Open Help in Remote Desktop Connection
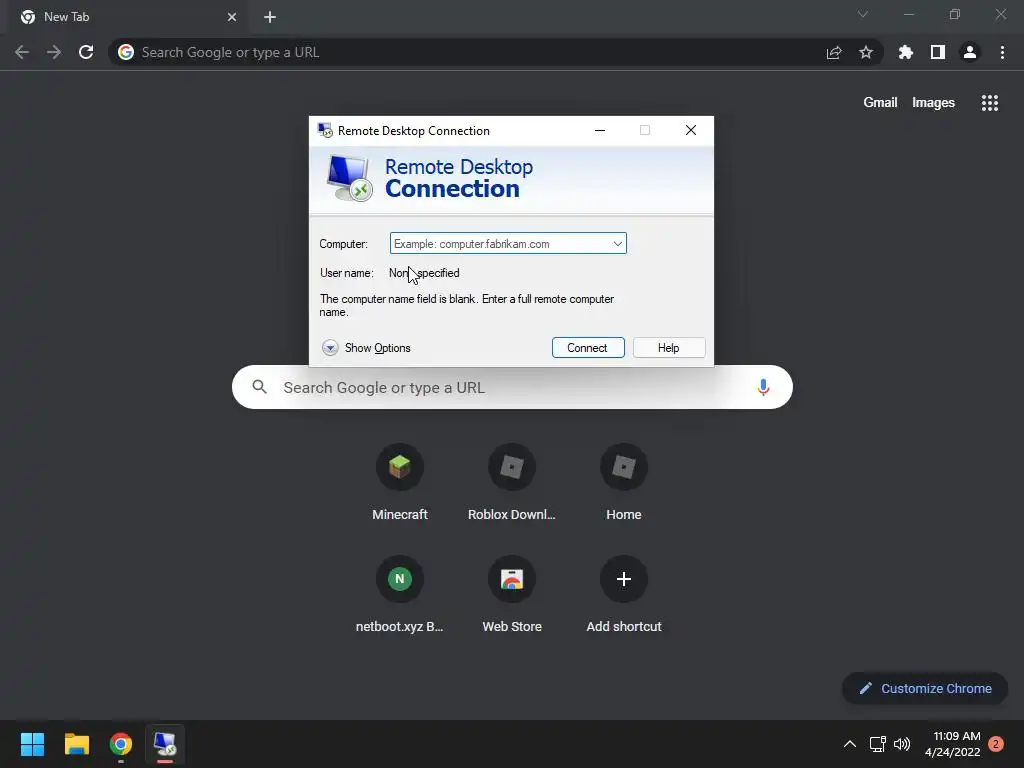The image size is (1024, 768). click(x=669, y=347)
